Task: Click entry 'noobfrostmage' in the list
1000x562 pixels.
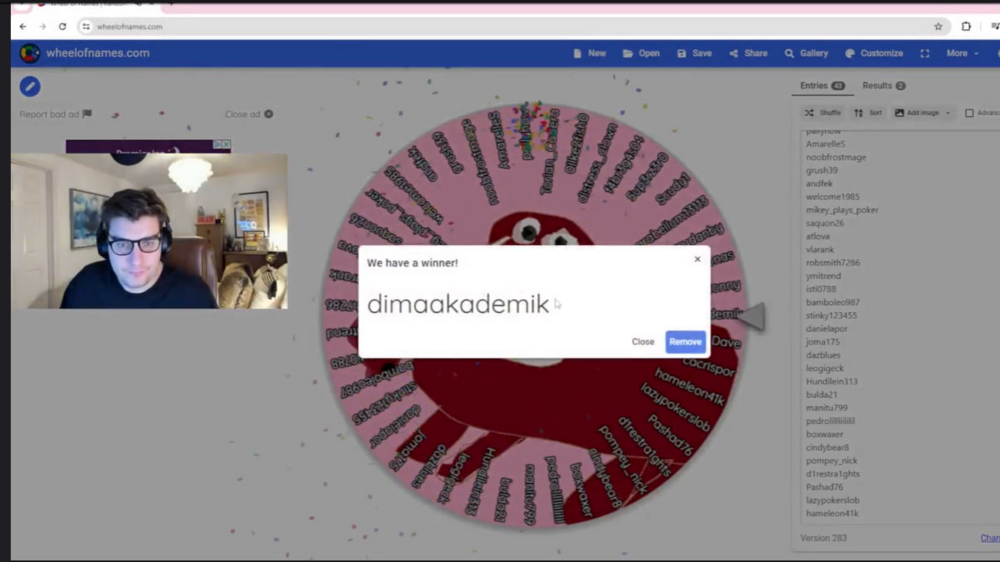Action: coord(835,157)
